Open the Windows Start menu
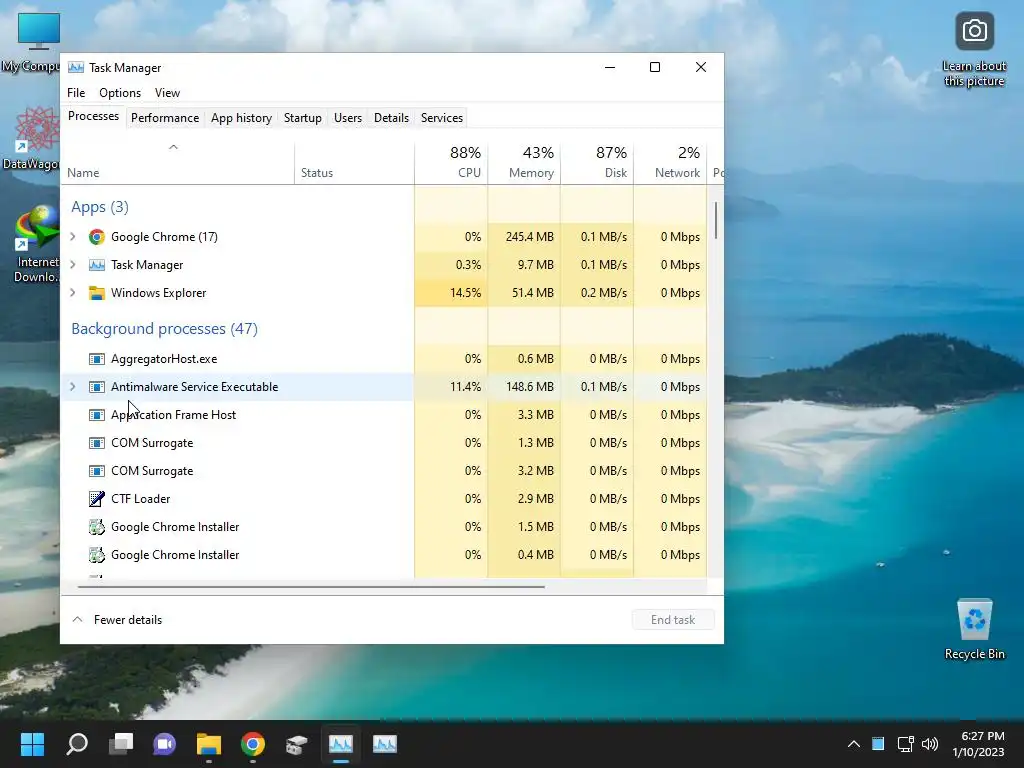 32,744
